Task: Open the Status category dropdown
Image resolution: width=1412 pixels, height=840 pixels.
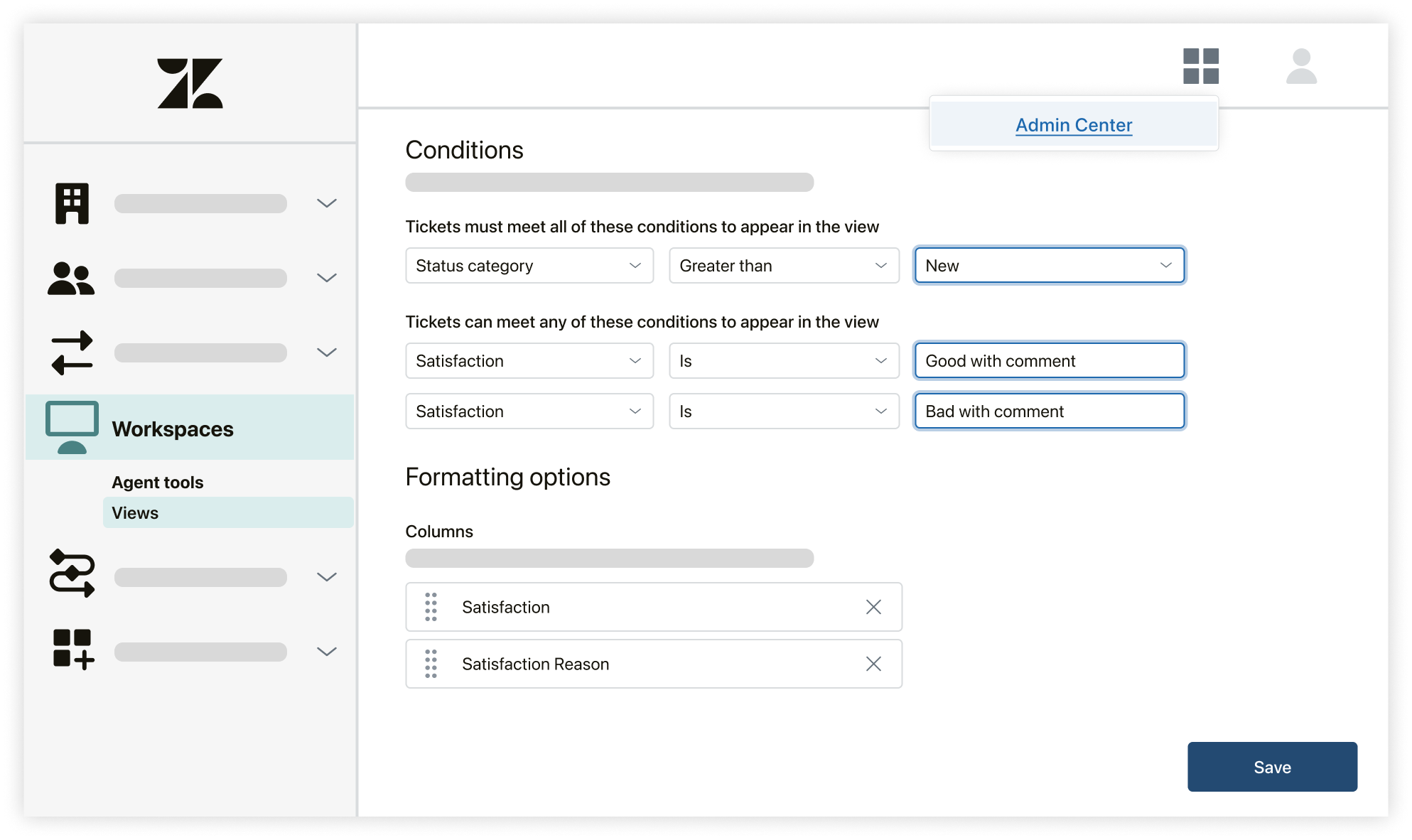Action: click(x=528, y=265)
